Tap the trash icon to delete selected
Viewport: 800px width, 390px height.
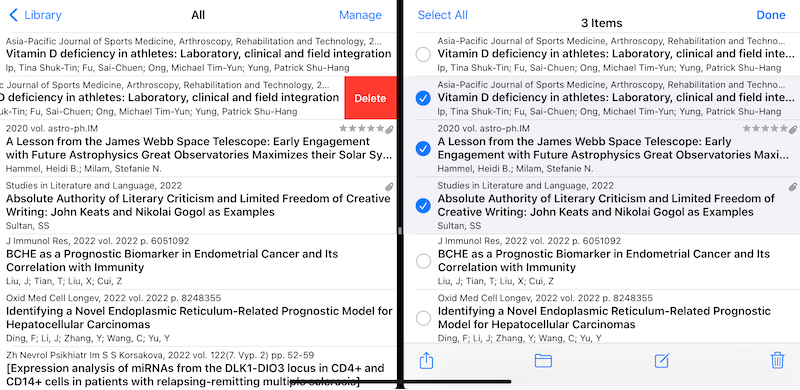tap(777, 360)
